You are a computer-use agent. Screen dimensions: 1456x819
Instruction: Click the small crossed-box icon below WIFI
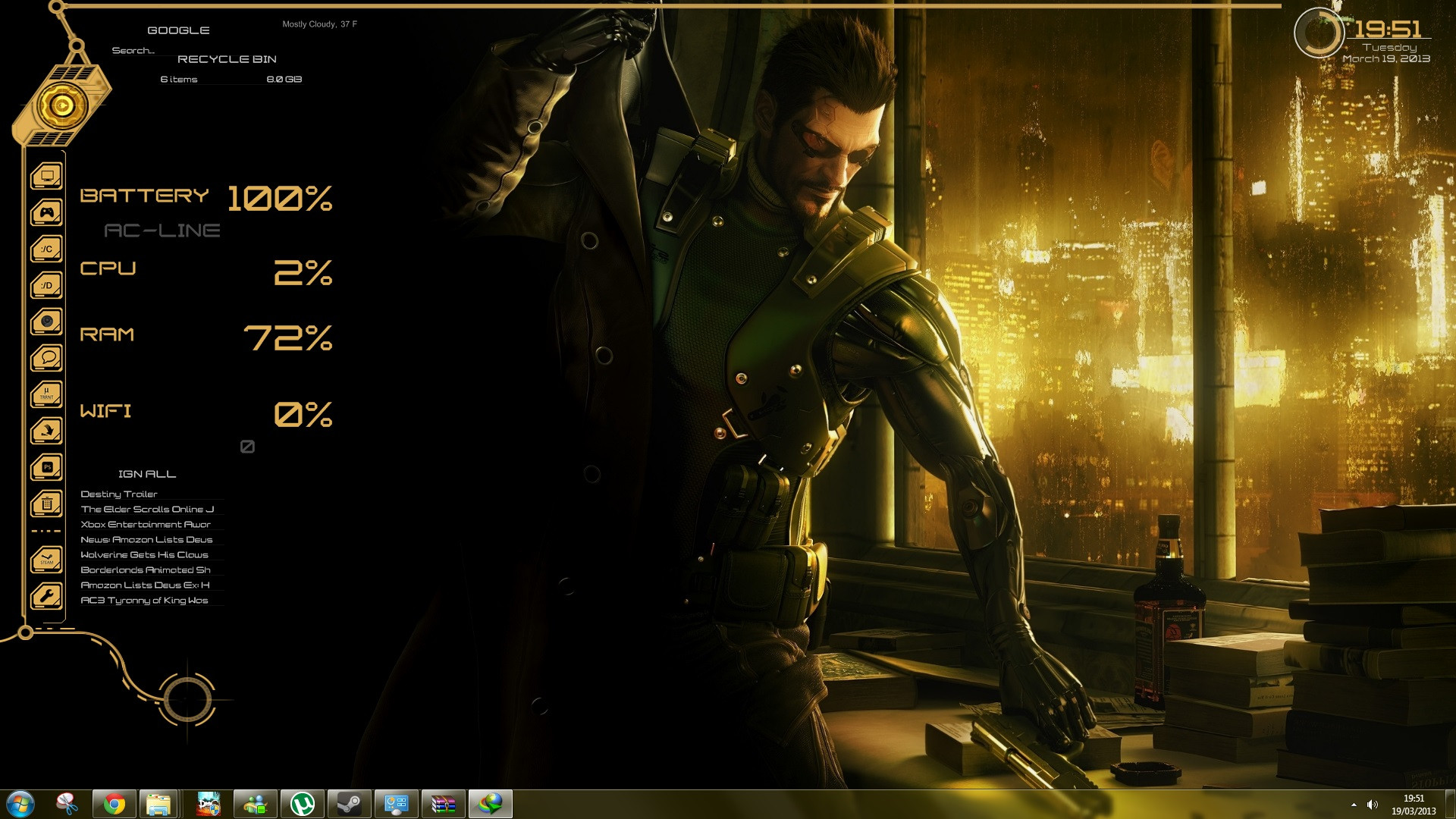[247, 447]
